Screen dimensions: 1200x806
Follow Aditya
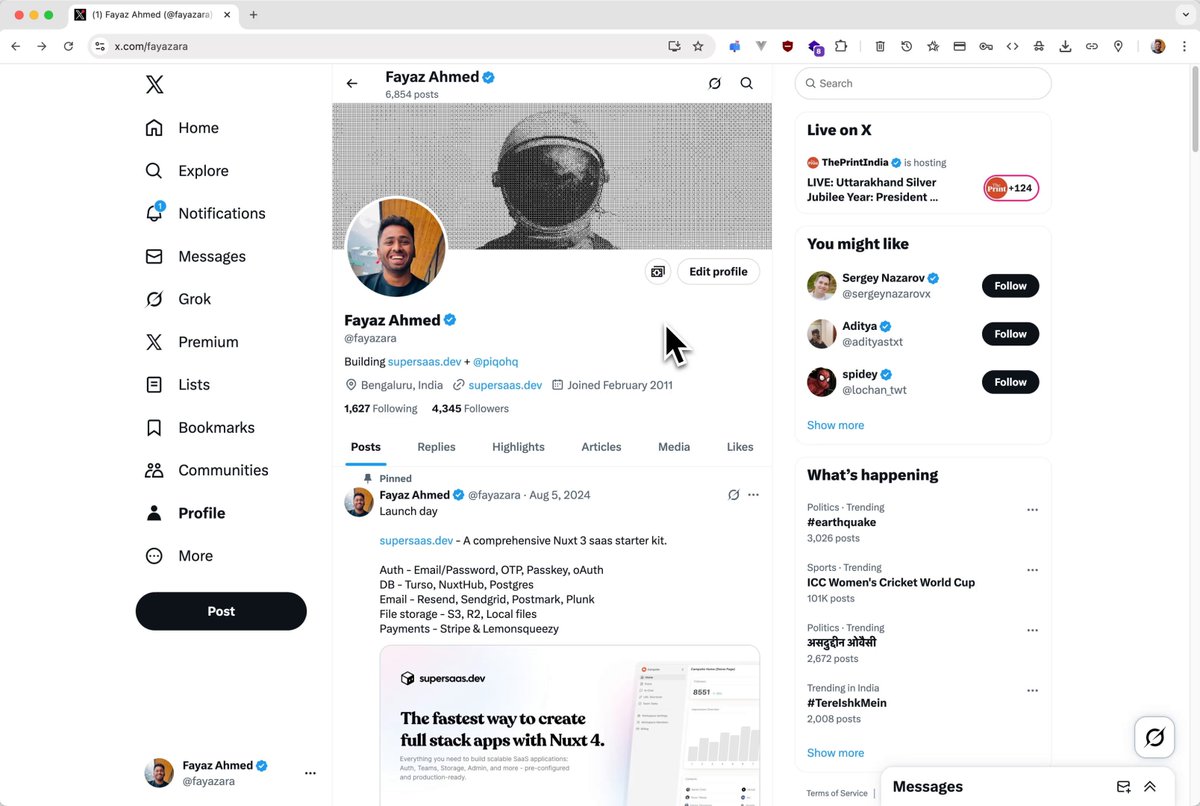point(1010,334)
